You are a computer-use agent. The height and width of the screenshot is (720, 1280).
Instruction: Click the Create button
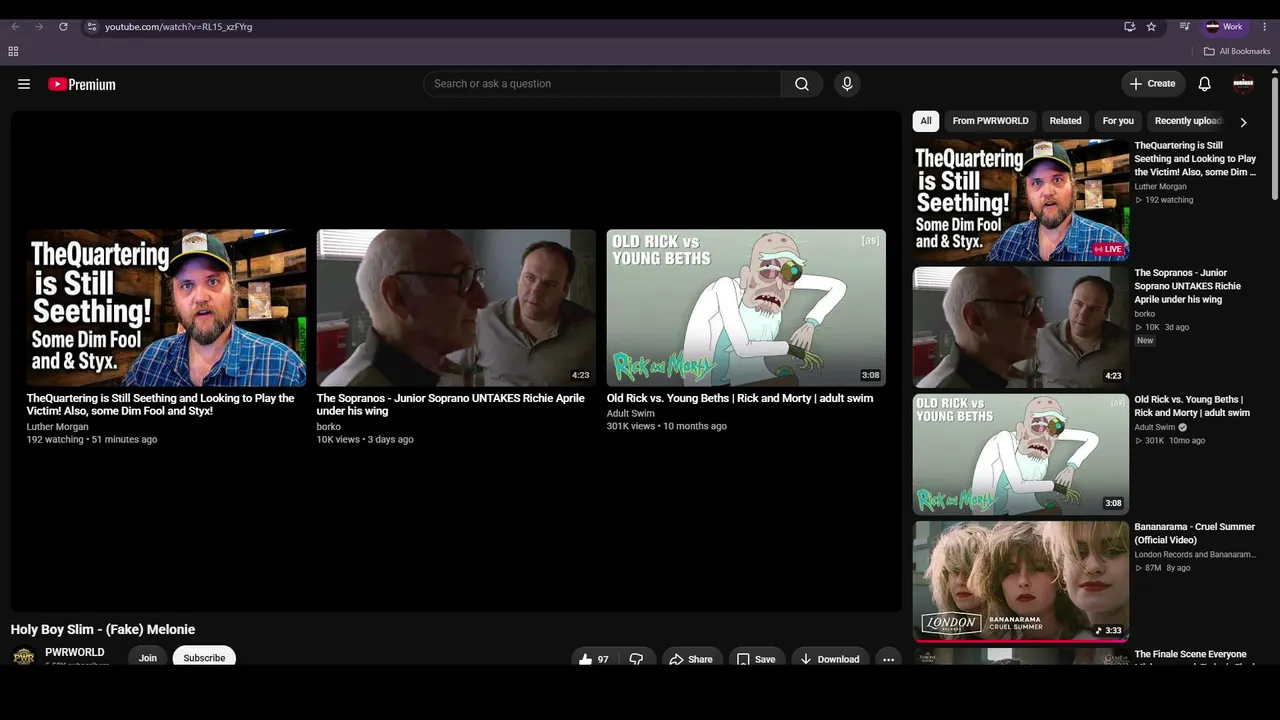(1153, 84)
